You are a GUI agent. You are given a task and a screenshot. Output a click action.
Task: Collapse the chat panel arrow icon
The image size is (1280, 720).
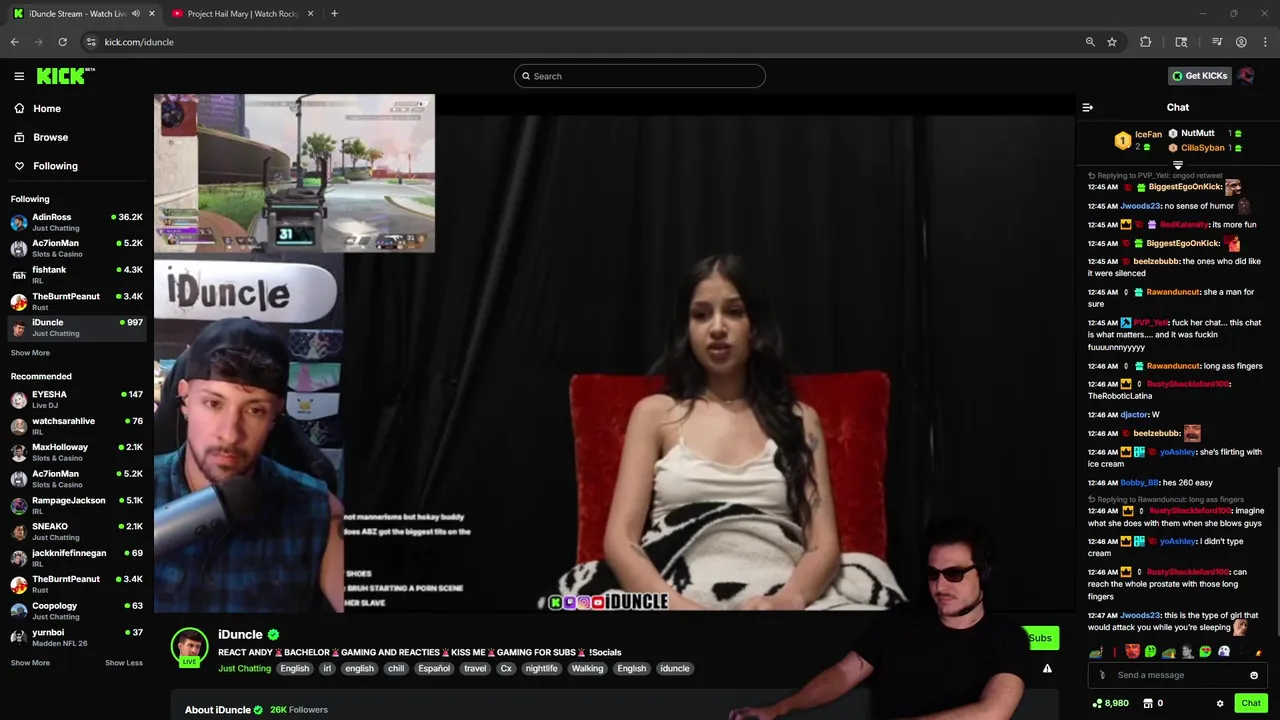pyautogui.click(x=1088, y=108)
